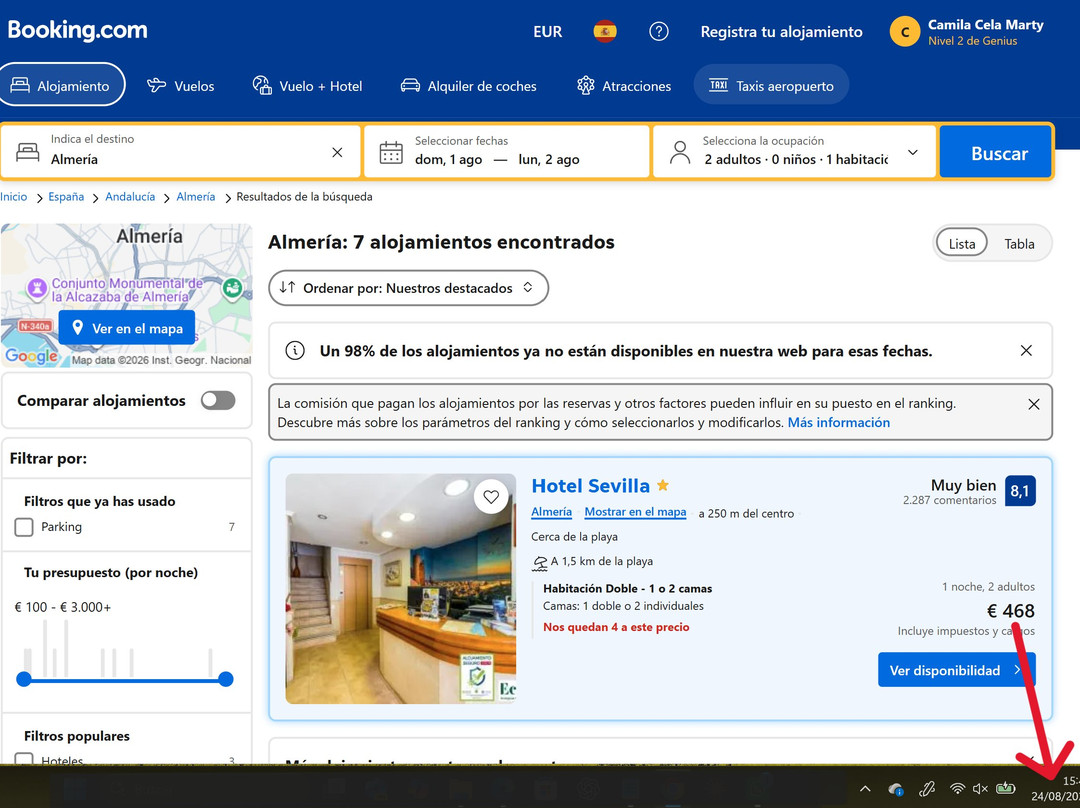Click the € 468 price text
Viewport: 1080px width, 808px height.
pos(1010,611)
